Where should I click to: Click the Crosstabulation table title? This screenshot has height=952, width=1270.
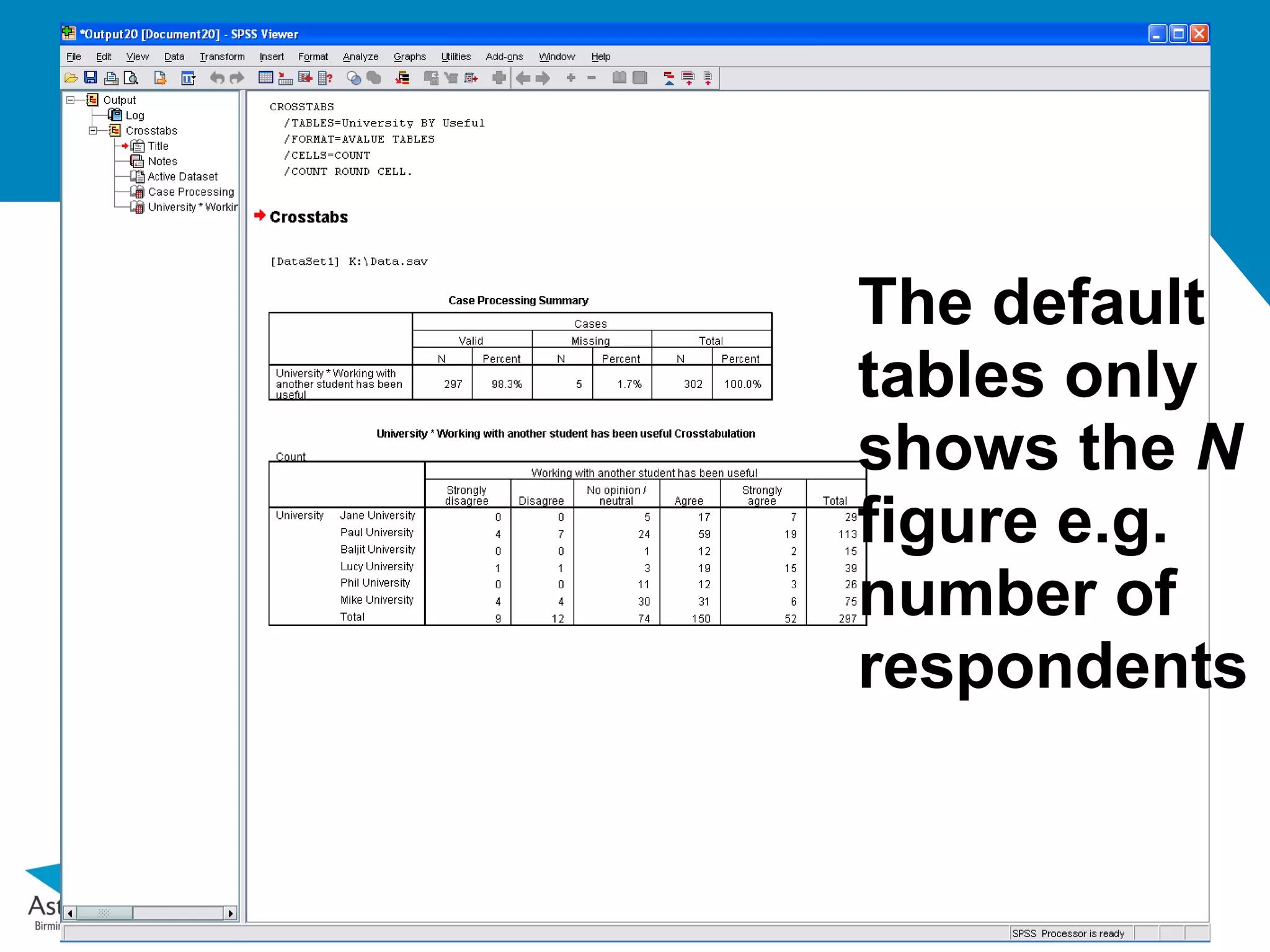click(x=566, y=434)
